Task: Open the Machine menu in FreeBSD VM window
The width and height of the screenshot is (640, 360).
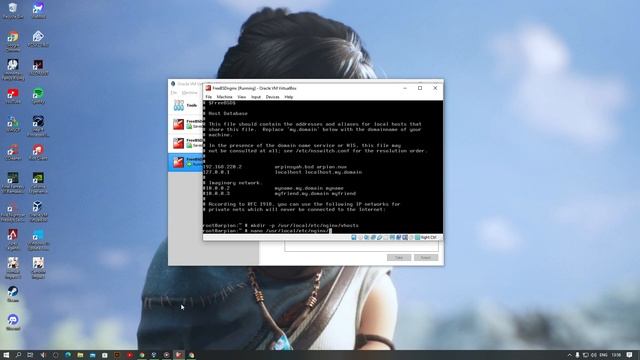Action: coord(224,97)
